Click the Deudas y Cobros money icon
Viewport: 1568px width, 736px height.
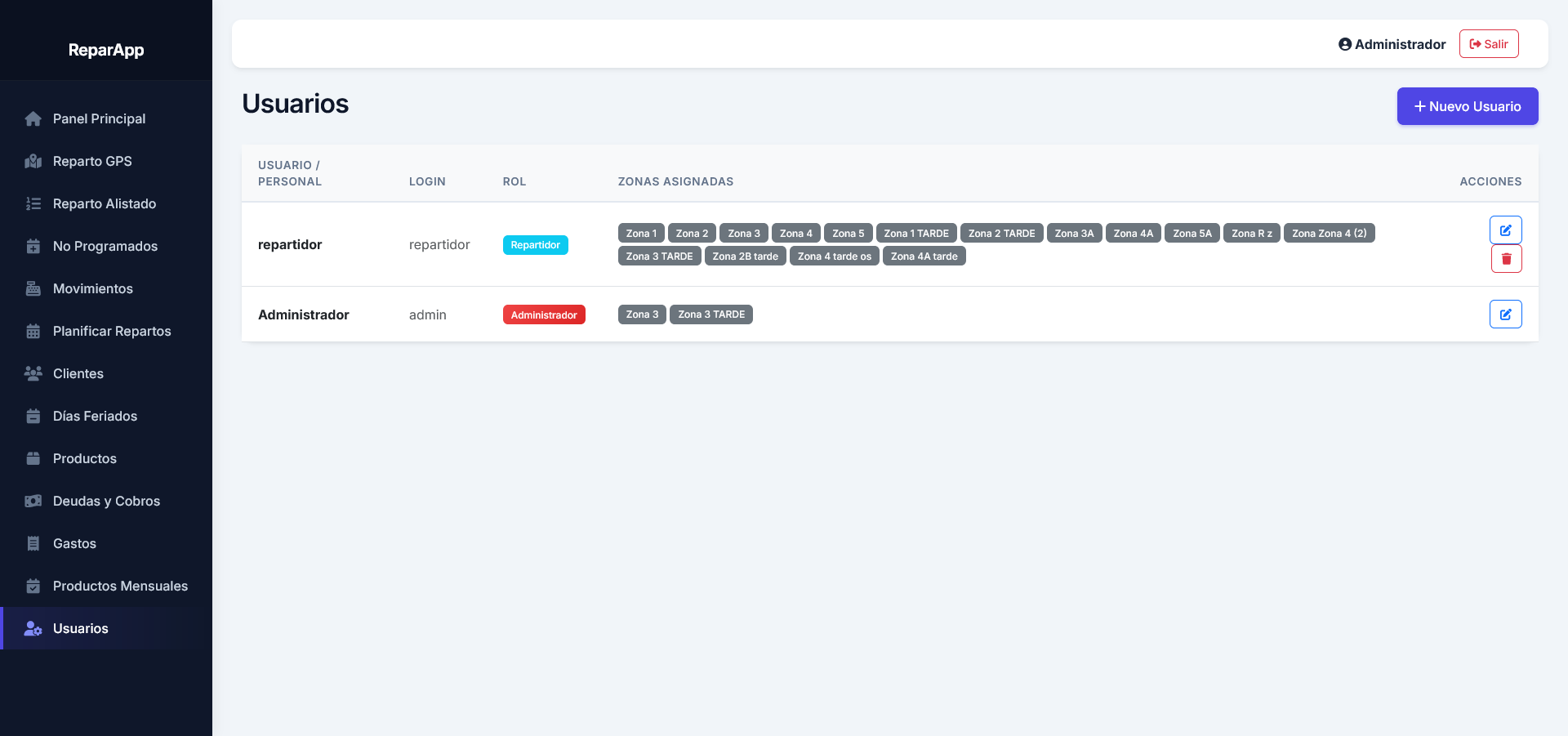click(x=33, y=501)
